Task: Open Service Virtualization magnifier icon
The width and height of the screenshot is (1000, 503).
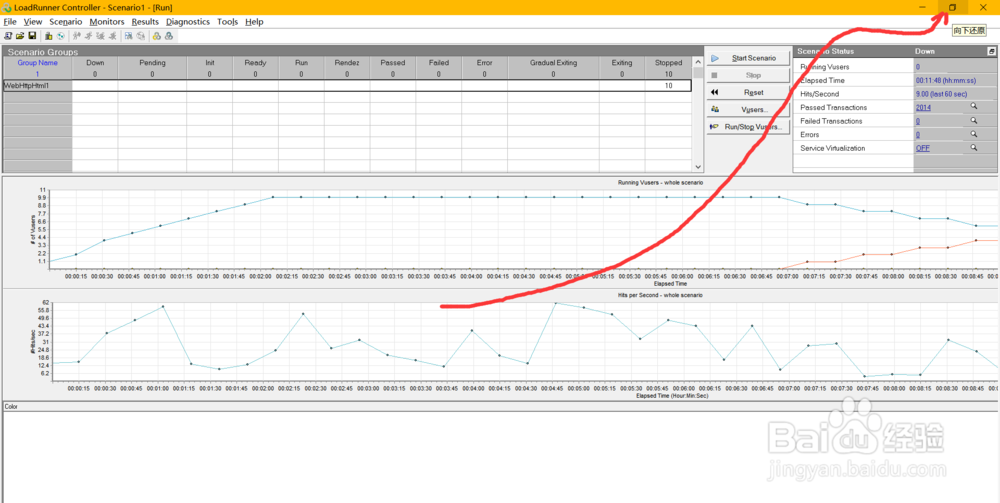Action: [x=974, y=148]
